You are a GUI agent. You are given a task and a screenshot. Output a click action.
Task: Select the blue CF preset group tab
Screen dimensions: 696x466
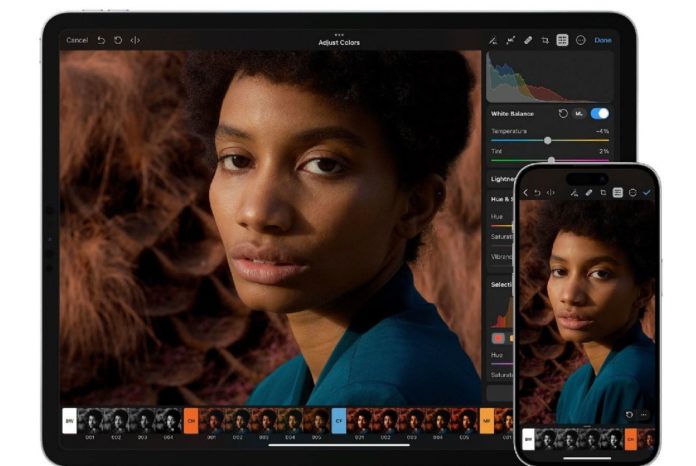click(x=339, y=421)
